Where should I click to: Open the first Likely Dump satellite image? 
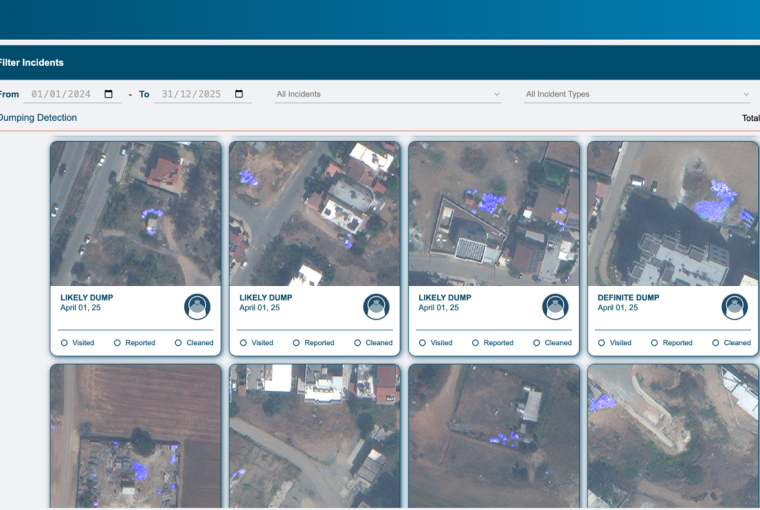pos(136,213)
